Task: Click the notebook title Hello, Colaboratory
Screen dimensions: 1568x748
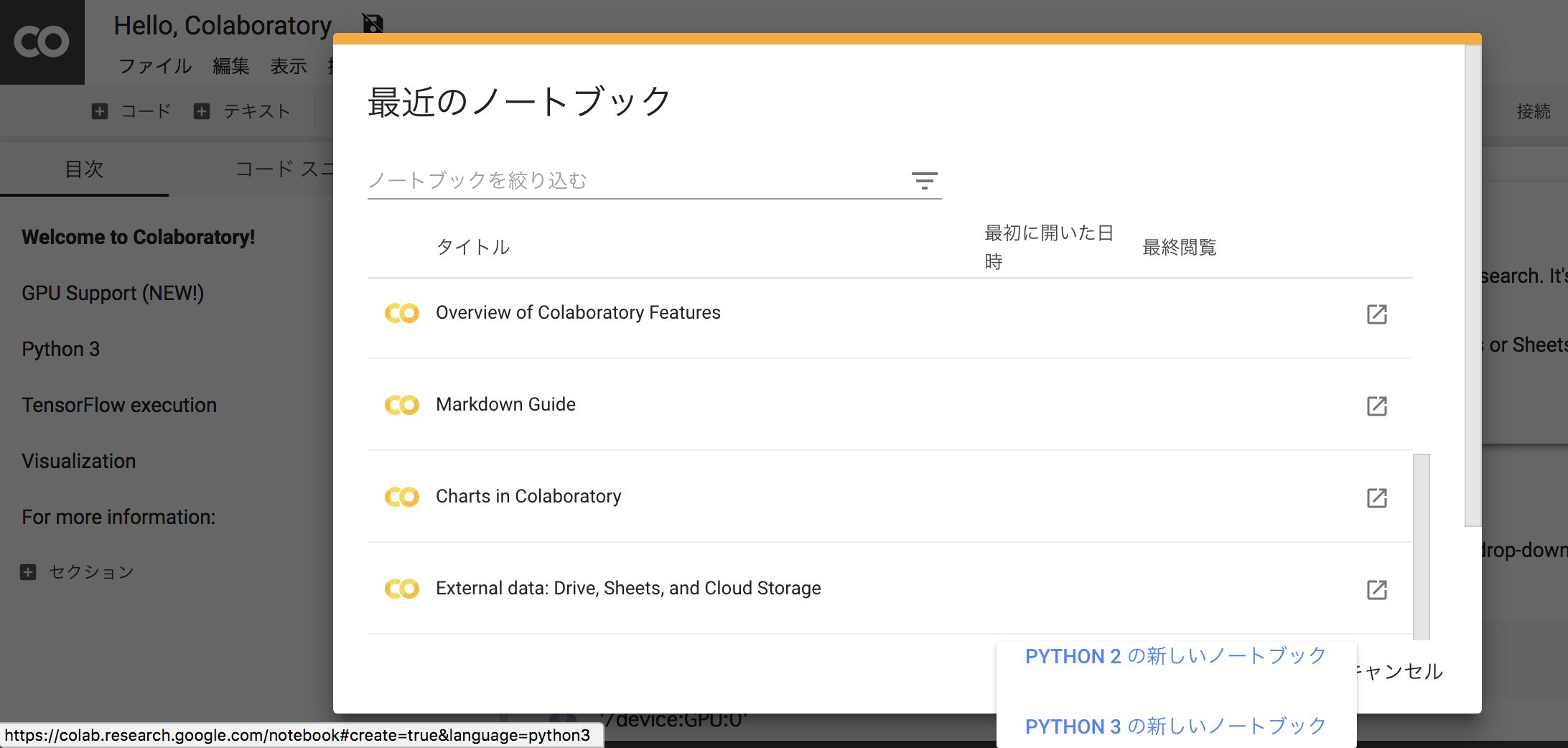Action: tap(223, 26)
